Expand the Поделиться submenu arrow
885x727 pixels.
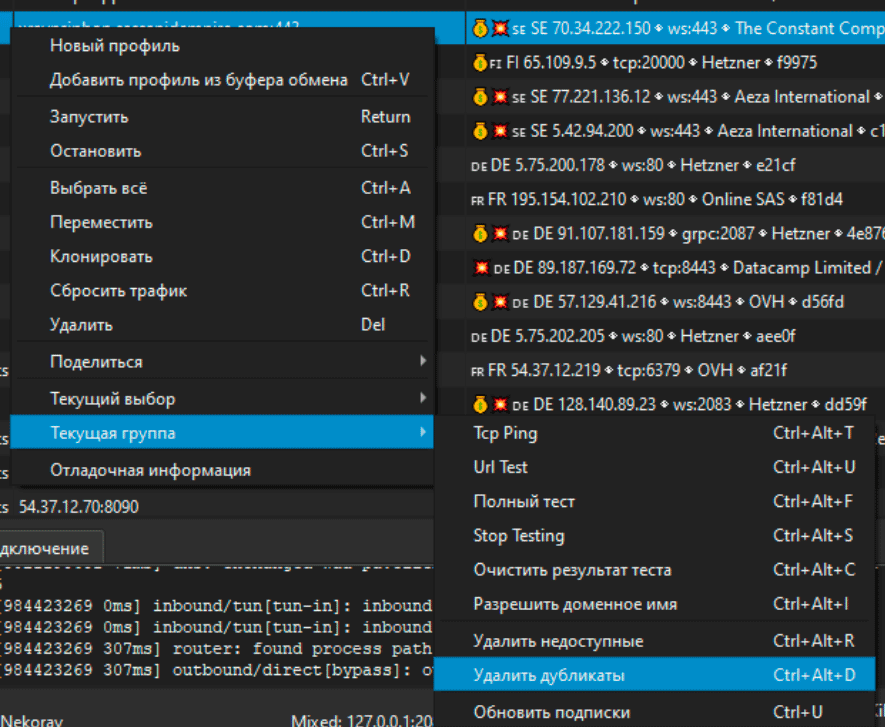coord(422,361)
